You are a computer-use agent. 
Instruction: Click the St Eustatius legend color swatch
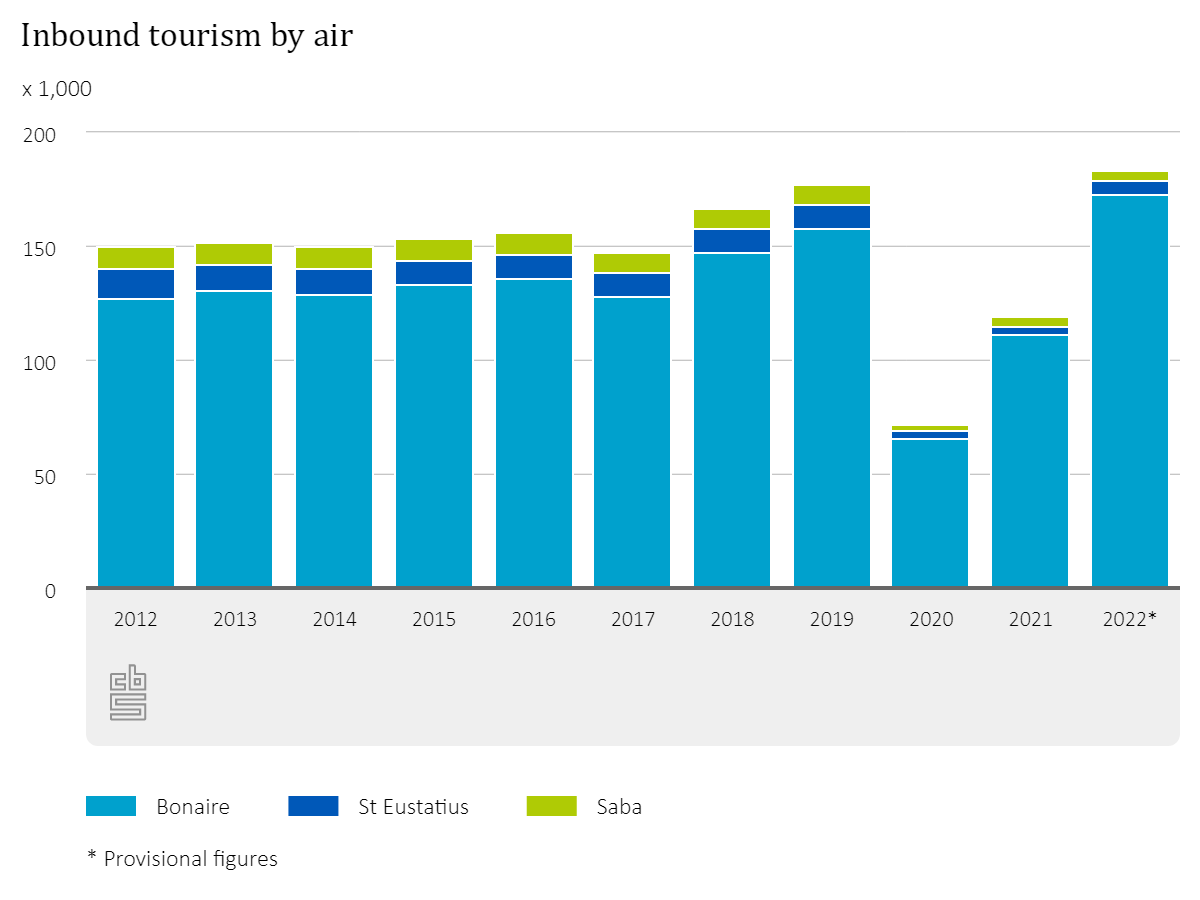tap(313, 806)
